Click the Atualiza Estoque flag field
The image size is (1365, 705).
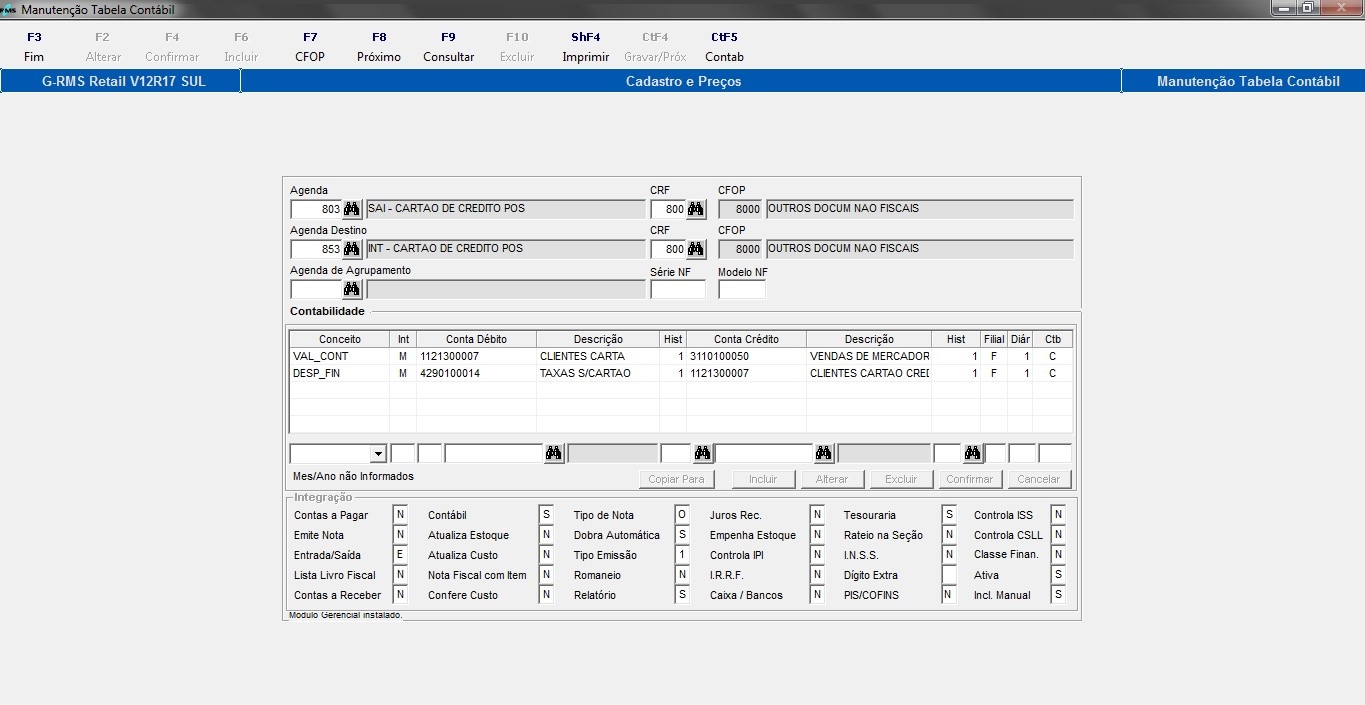546,535
